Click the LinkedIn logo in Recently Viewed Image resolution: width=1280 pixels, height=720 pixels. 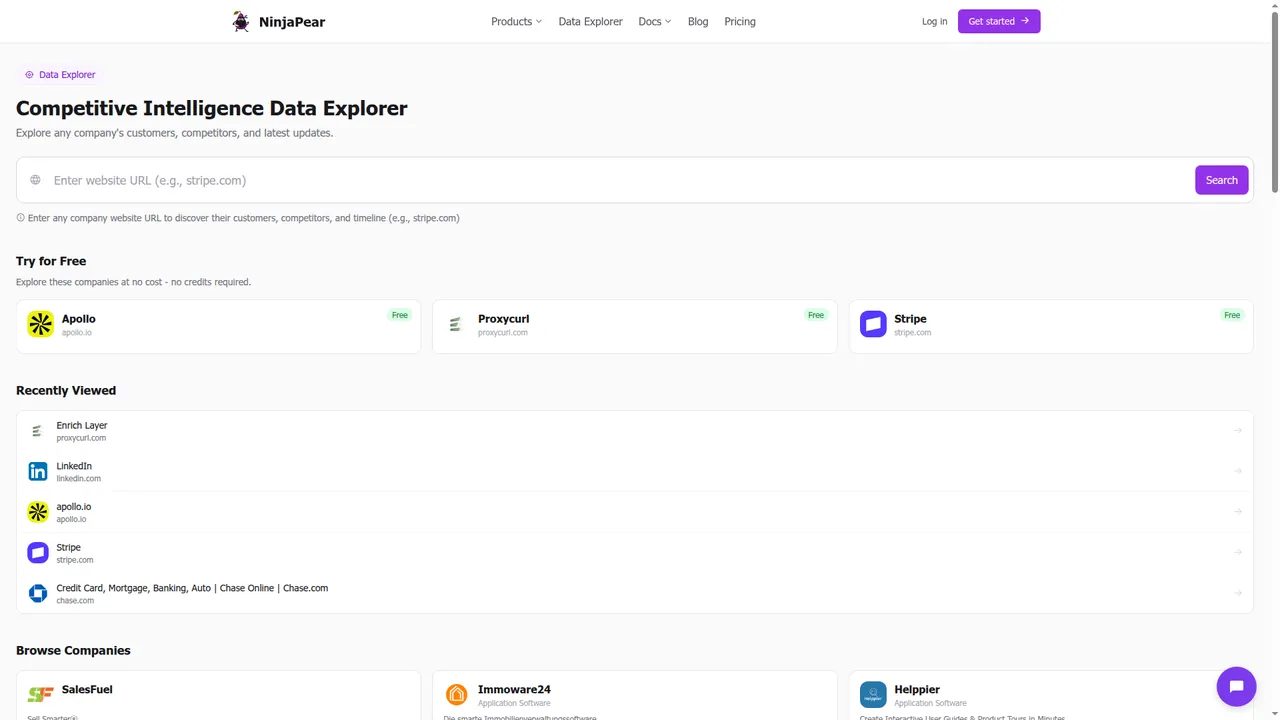pyautogui.click(x=38, y=471)
